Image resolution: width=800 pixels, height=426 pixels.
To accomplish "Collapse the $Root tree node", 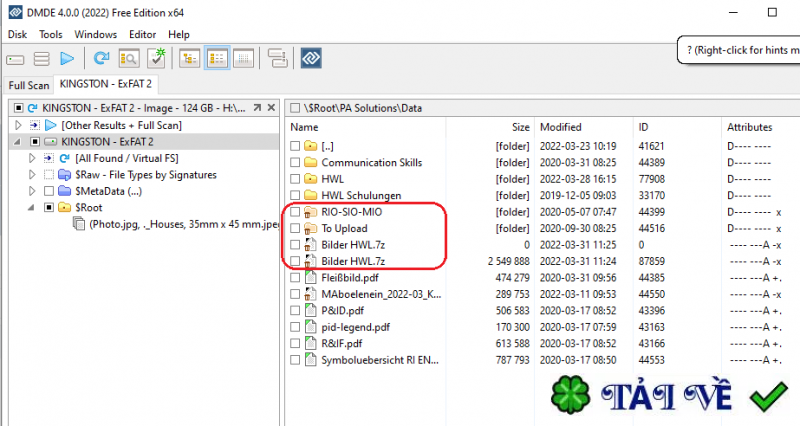I will point(32,208).
